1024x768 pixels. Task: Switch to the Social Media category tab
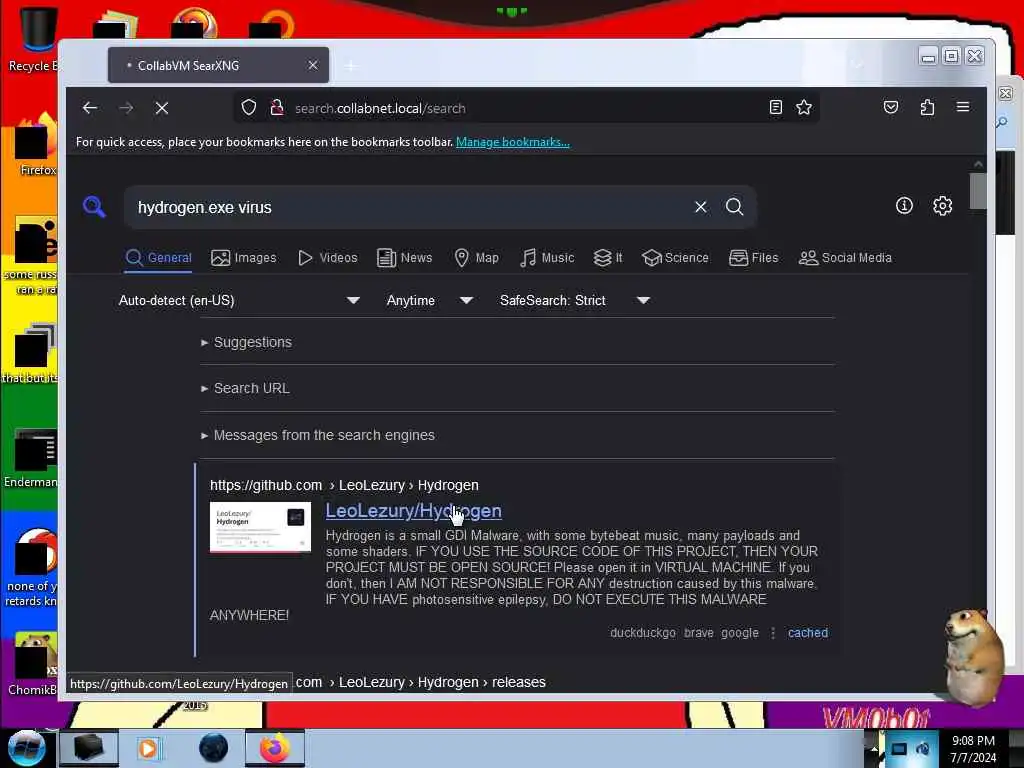click(845, 257)
